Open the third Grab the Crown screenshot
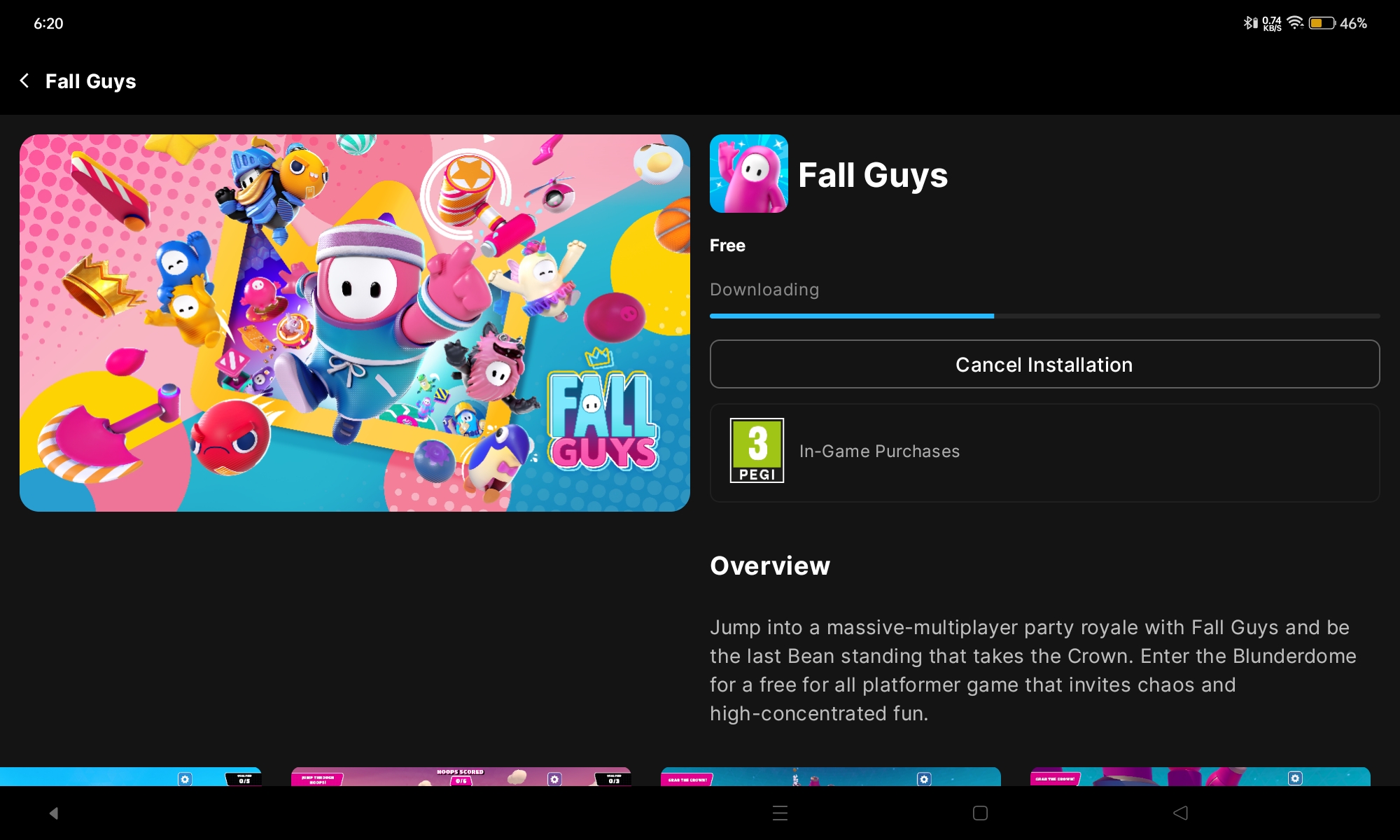Screen dimensions: 1400x840 pyautogui.click(x=830, y=777)
